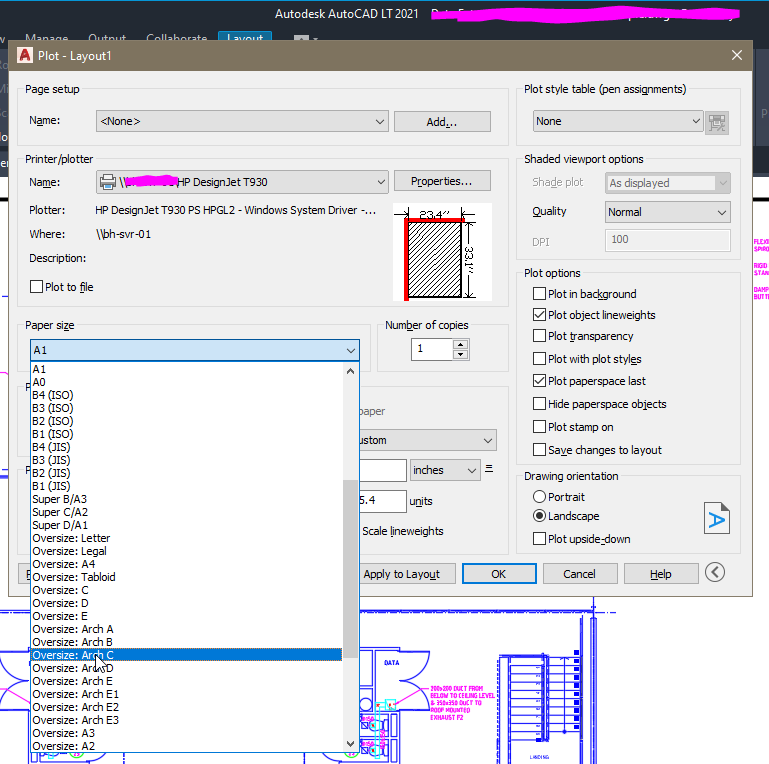Open Quality Normal dropdown
The width and height of the screenshot is (769, 764).
(667, 212)
